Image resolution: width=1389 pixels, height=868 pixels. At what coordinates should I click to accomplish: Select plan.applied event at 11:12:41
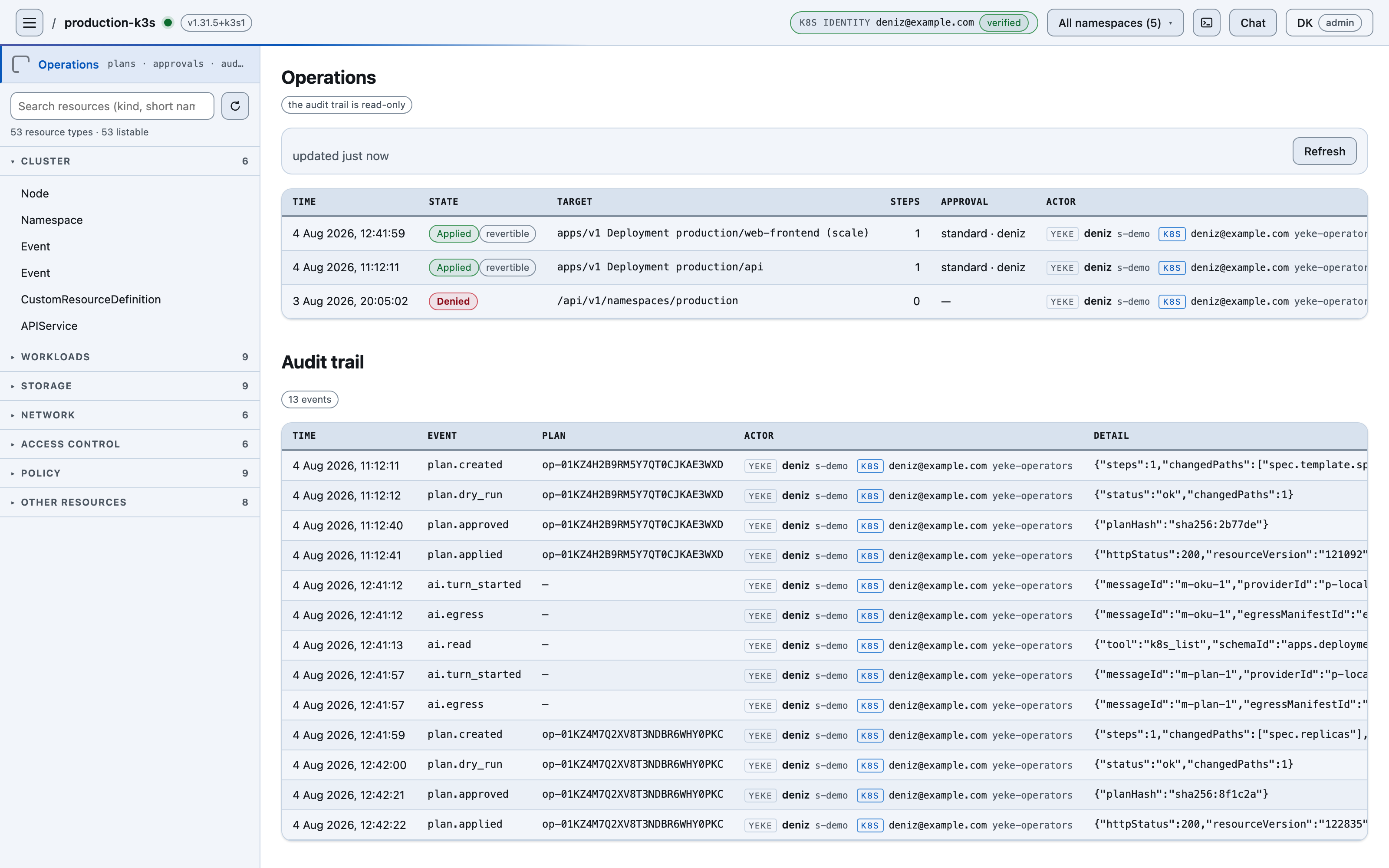(464, 555)
